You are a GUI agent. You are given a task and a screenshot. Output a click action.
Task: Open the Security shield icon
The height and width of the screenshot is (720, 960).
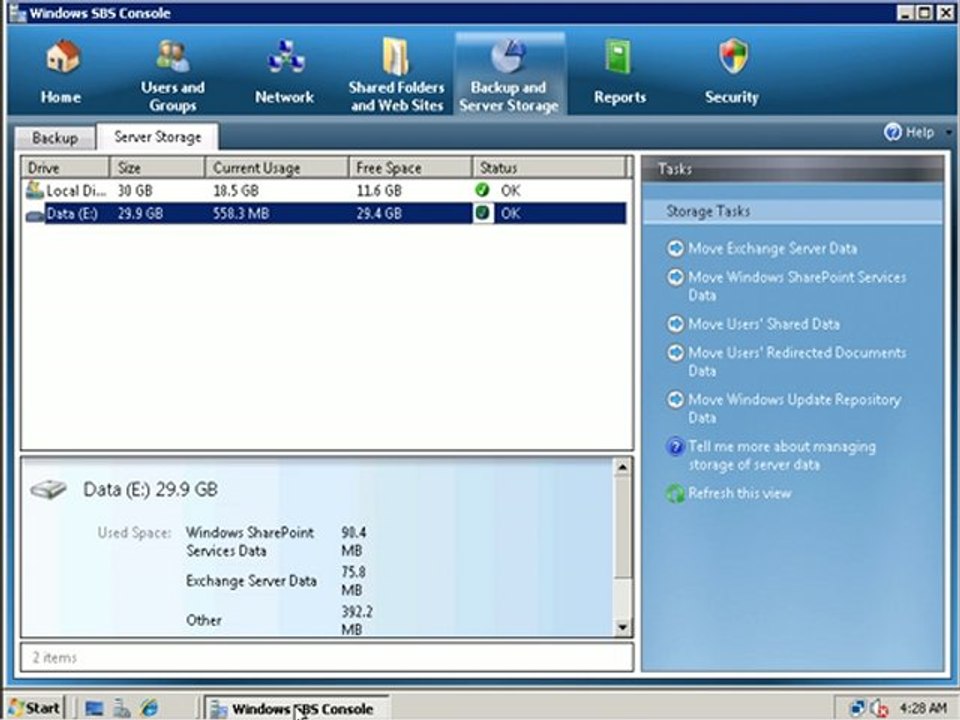coord(733,58)
